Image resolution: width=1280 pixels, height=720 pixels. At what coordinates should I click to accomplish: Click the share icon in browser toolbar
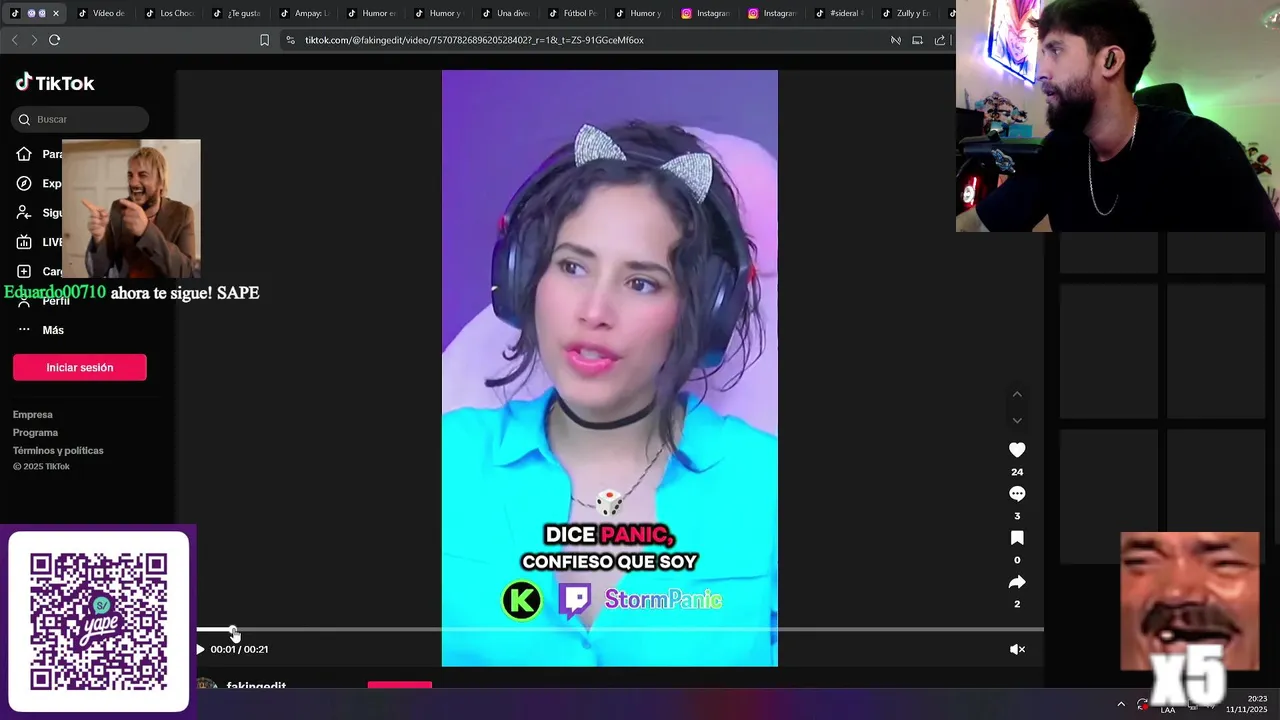(x=940, y=40)
